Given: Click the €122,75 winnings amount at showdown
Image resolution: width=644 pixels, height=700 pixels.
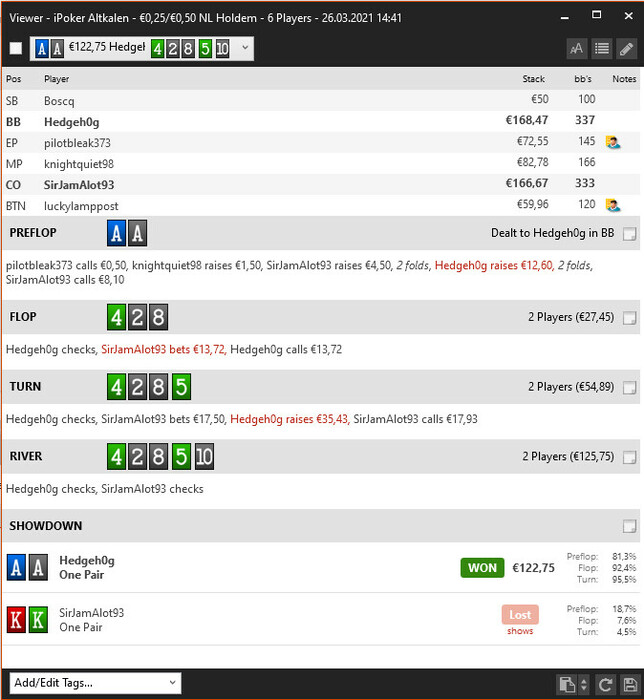Looking at the screenshot, I should [533, 568].
